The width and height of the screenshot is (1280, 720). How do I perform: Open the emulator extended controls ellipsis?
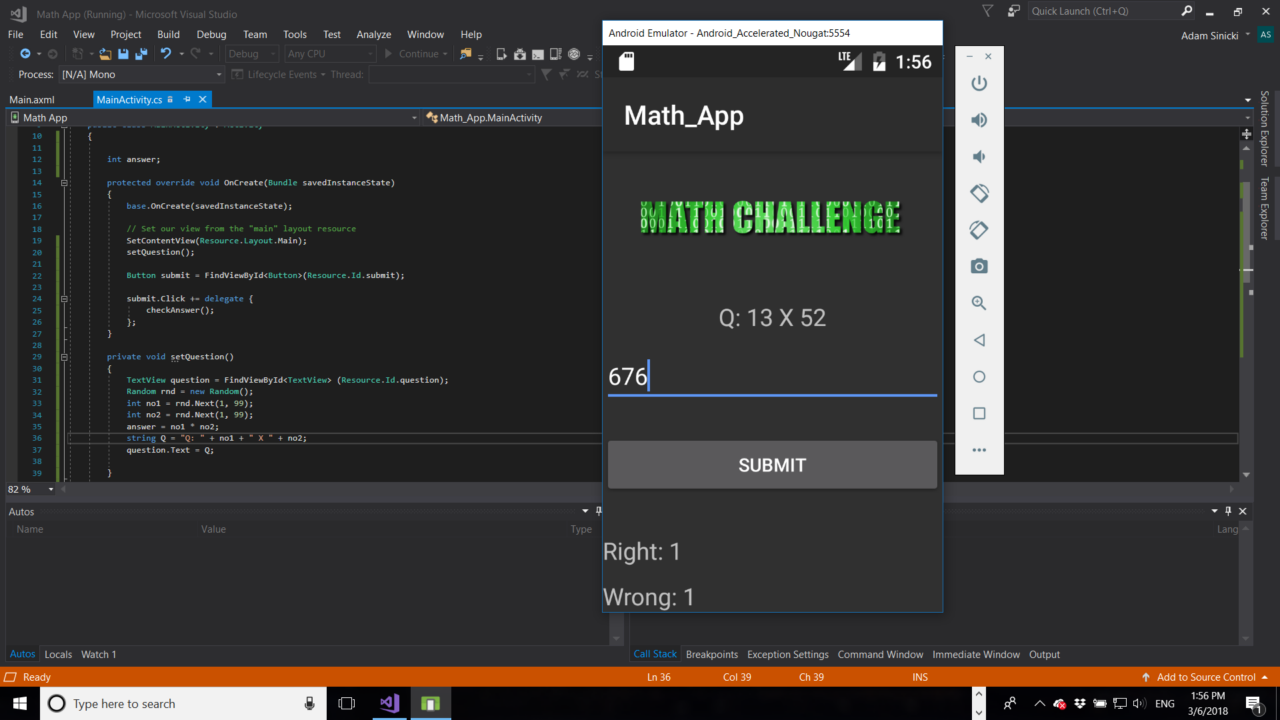[x=979, y=450]
